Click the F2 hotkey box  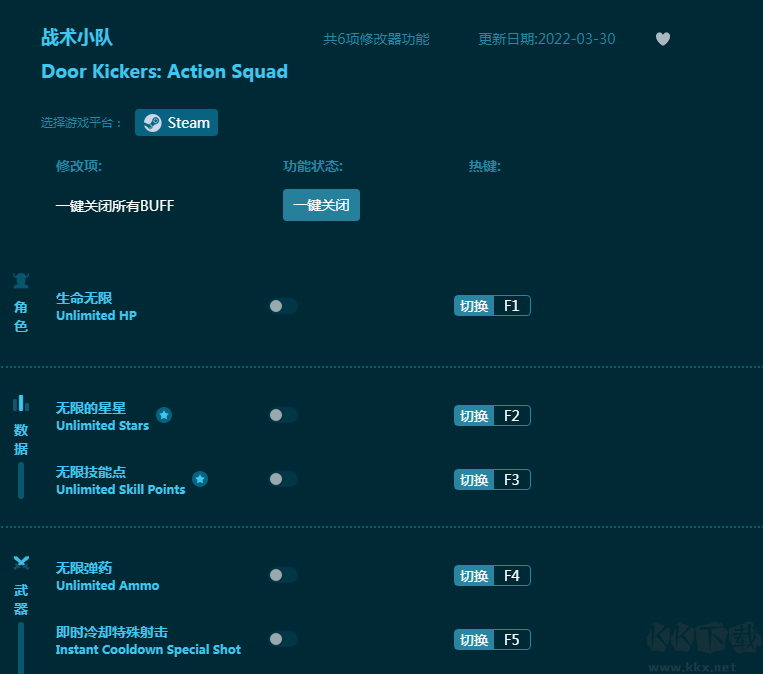[511, 415]
